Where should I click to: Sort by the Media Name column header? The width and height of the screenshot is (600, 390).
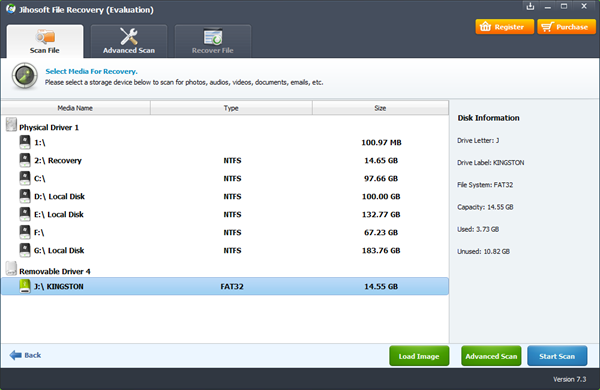[75, 108]
